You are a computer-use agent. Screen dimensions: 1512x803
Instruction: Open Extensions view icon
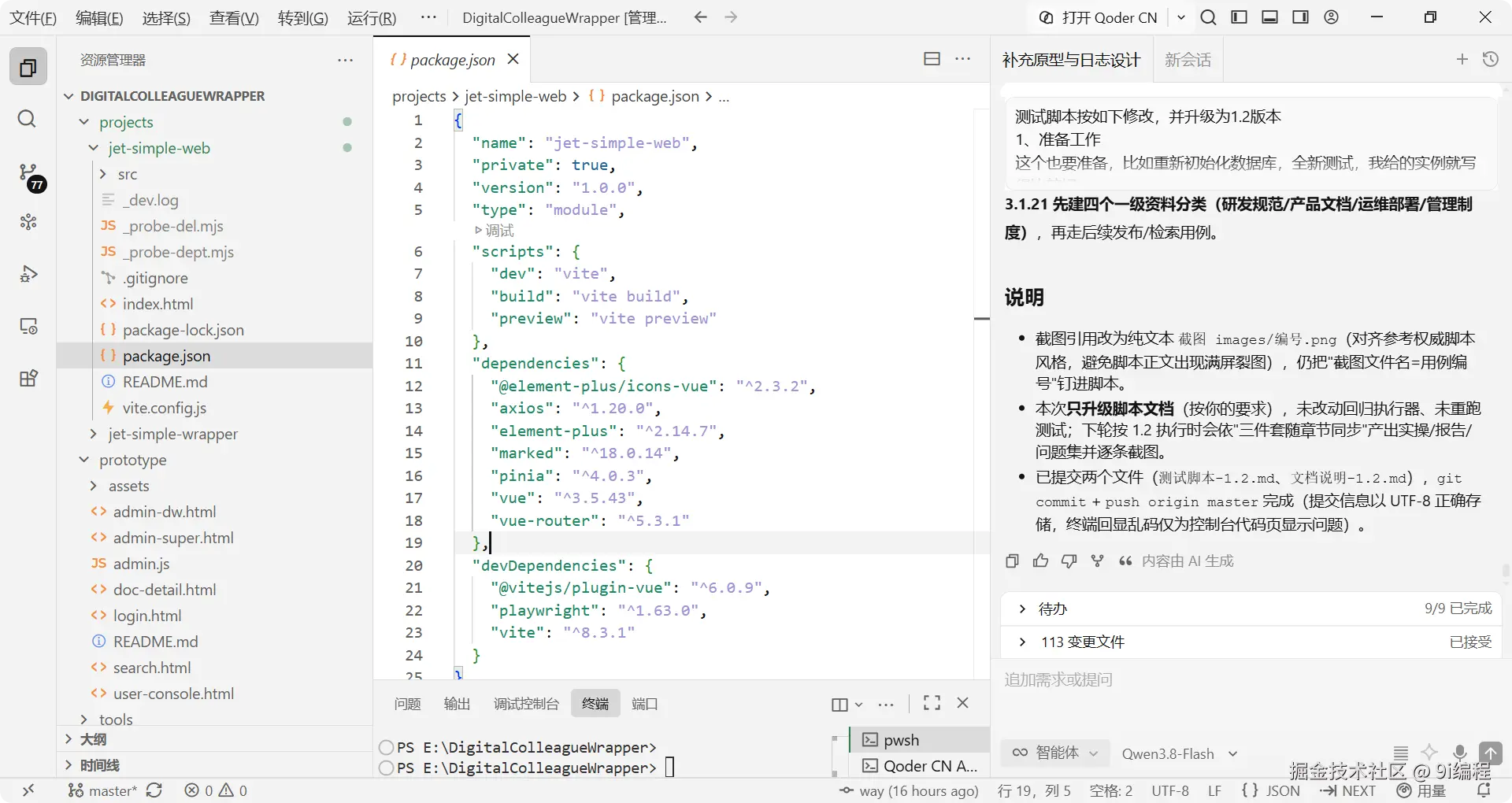pos(28,379)
